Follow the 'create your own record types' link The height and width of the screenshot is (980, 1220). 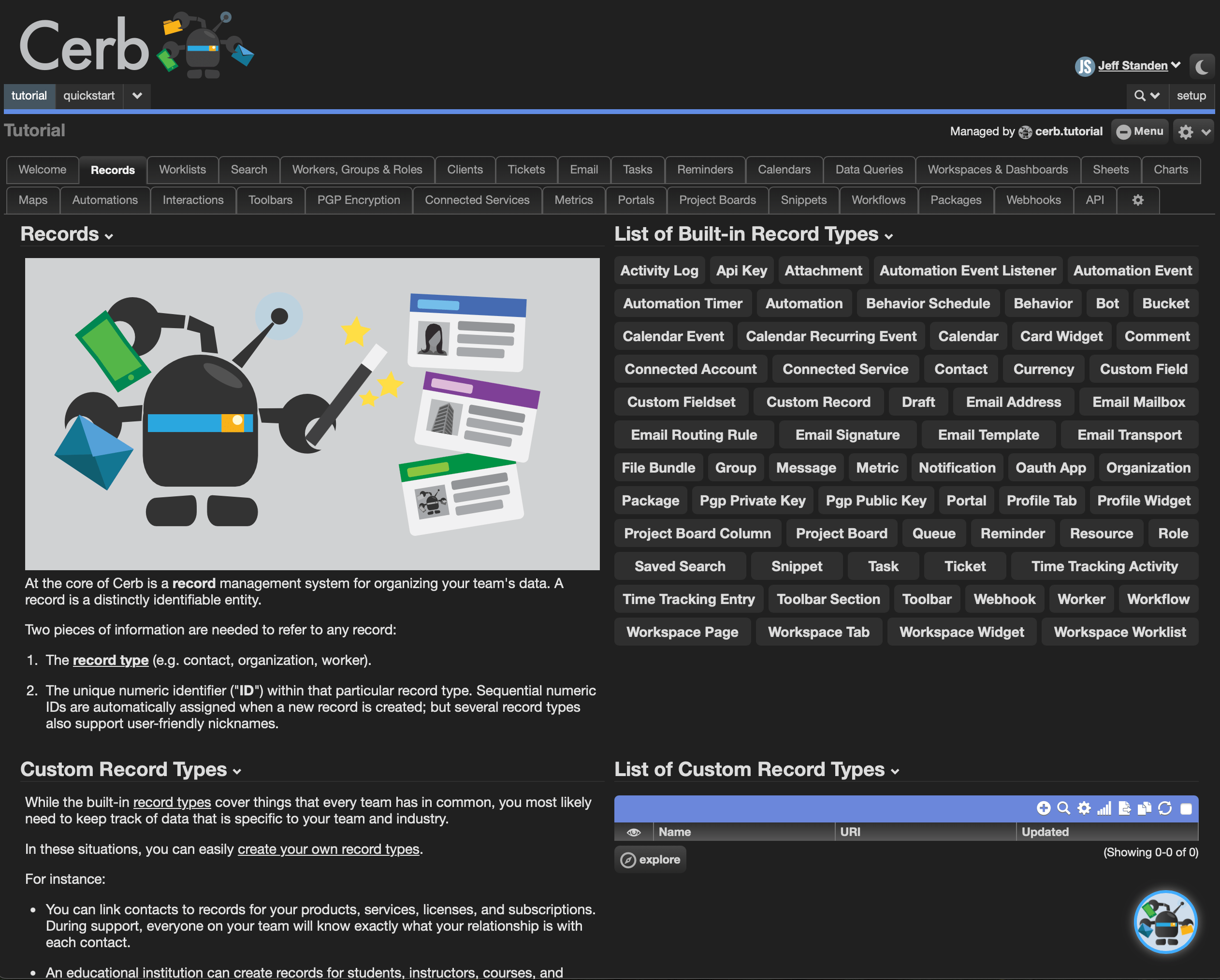click(x=328, y=850)
